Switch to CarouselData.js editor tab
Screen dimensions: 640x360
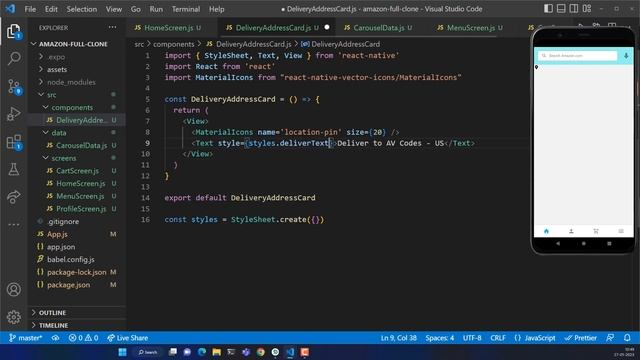pyautogui.click(x=378, y=28)
